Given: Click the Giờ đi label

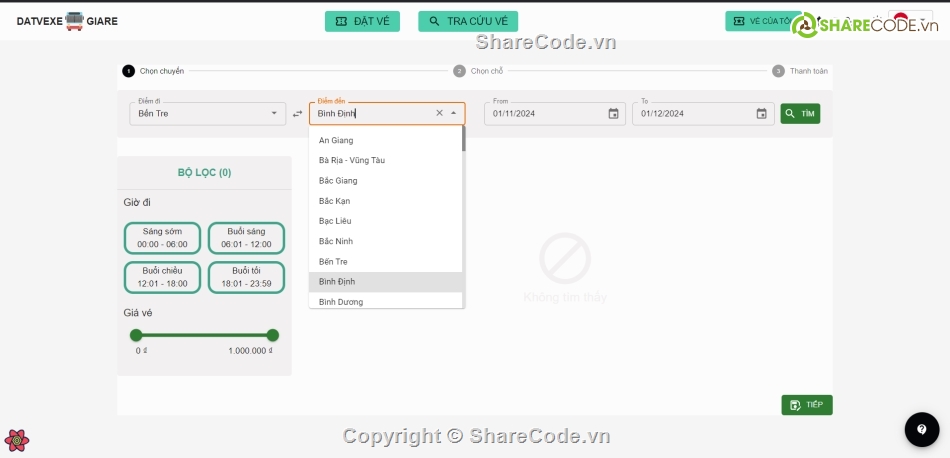Looking at the screenshot, I should (137, 202).
